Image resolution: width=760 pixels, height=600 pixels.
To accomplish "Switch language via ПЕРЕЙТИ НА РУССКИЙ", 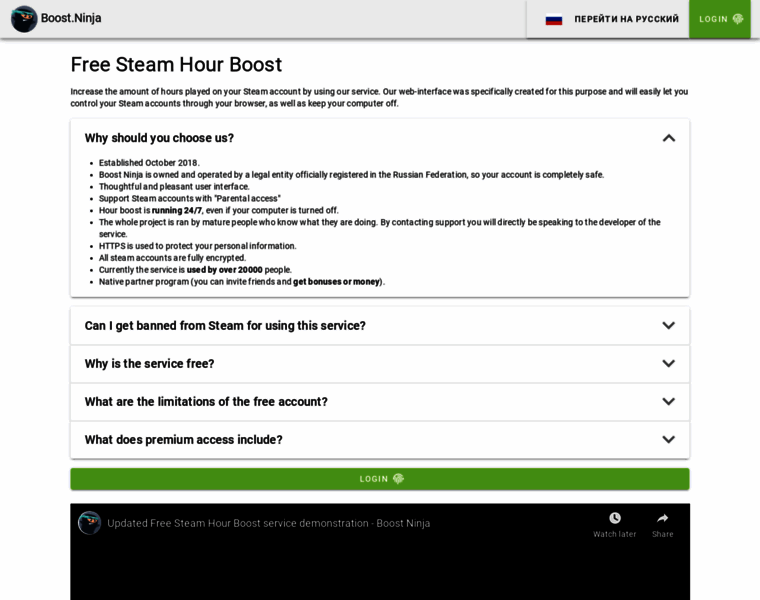I will tap(626, 19).
